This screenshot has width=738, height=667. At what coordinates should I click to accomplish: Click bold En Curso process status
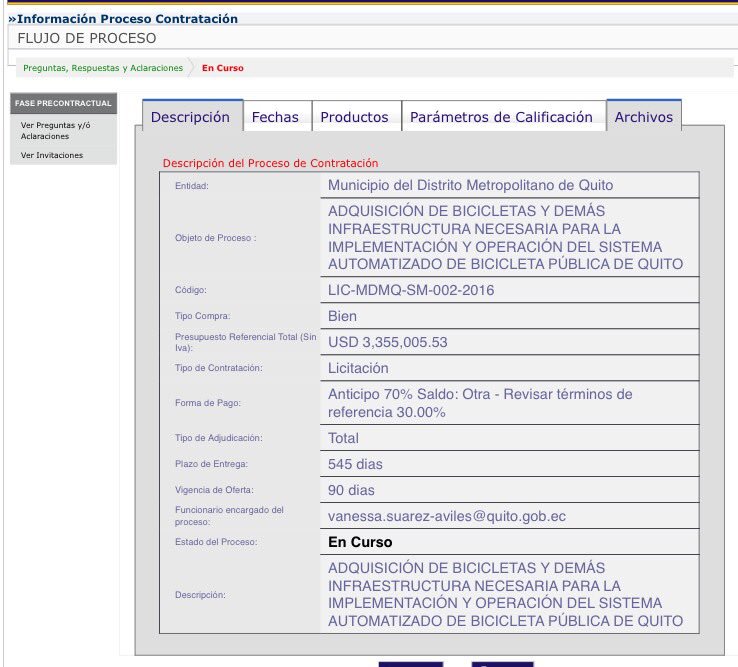(x=360, y=542)
